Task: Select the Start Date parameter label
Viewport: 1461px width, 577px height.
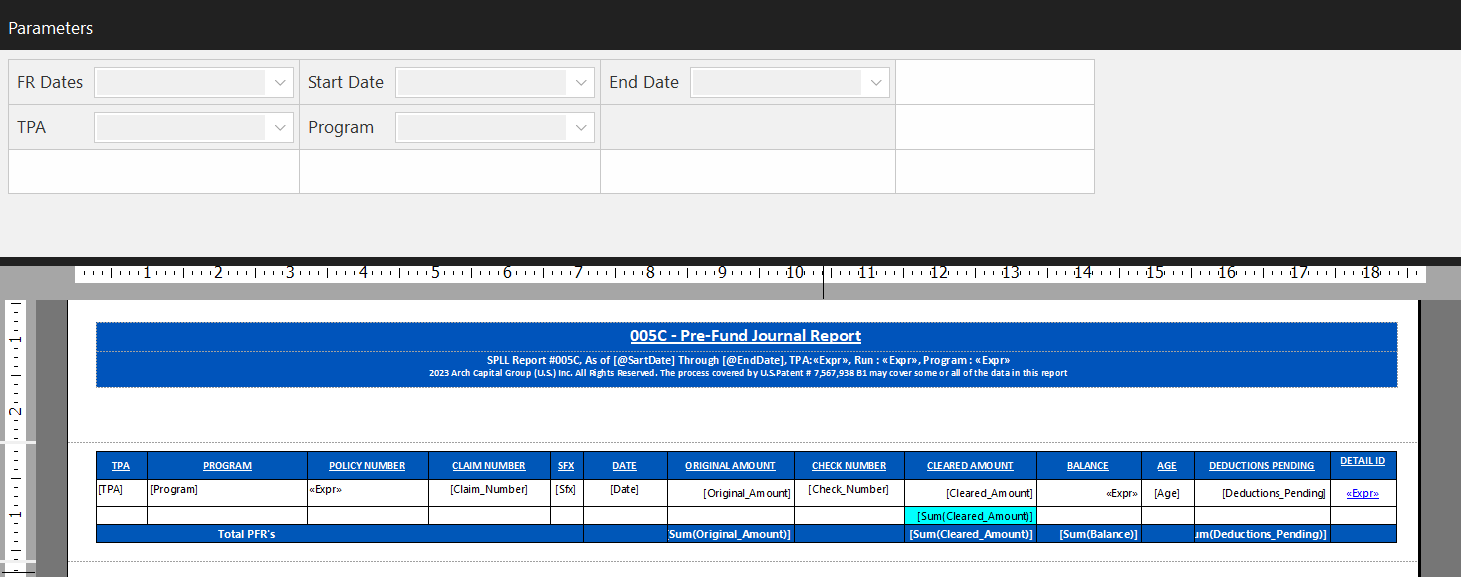Action: (346, 82)
